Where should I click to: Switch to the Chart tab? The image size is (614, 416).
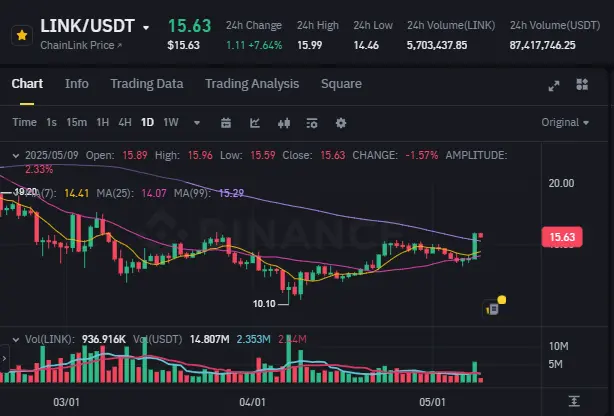click(27, 83)
